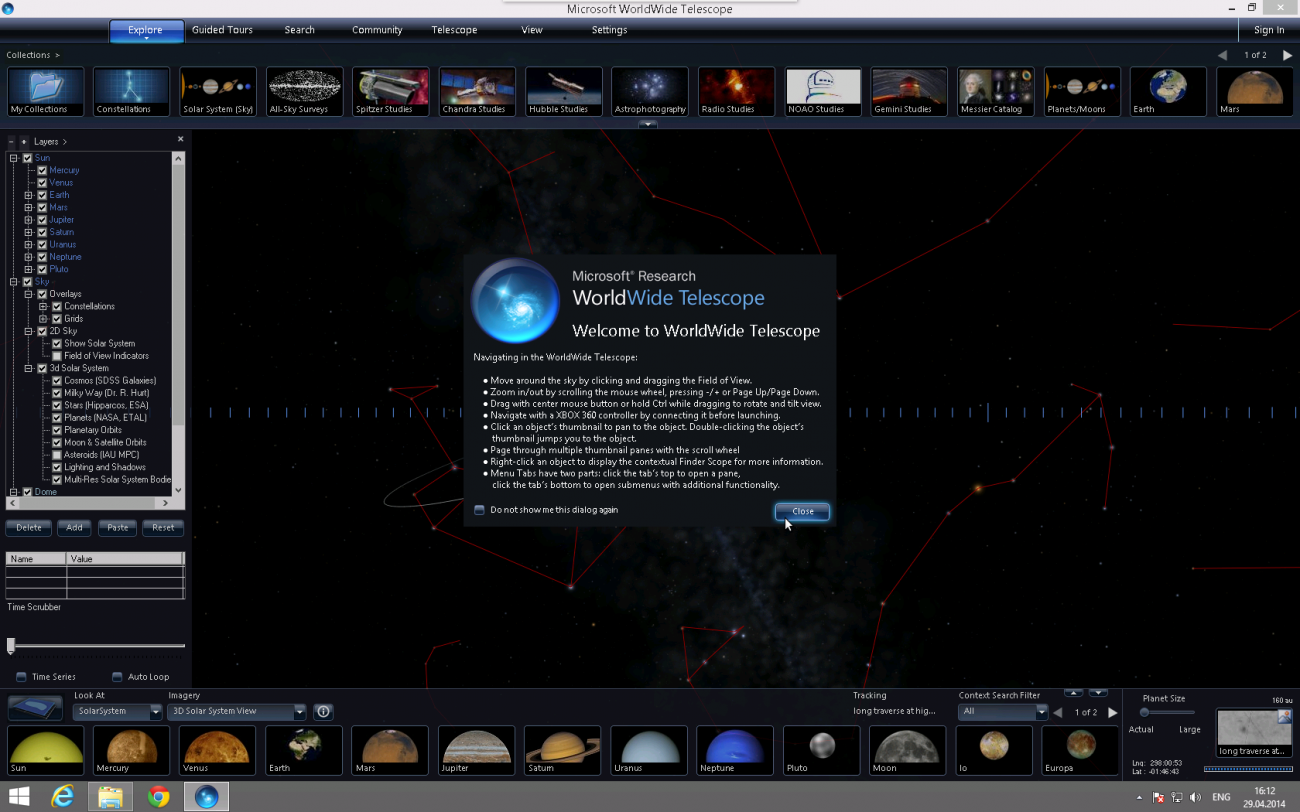Open Internet Explorer from the taskbar
Image resolution: width=1300 pixels, height=812 pixels.
pyautogui.click(x=62, y=797)
